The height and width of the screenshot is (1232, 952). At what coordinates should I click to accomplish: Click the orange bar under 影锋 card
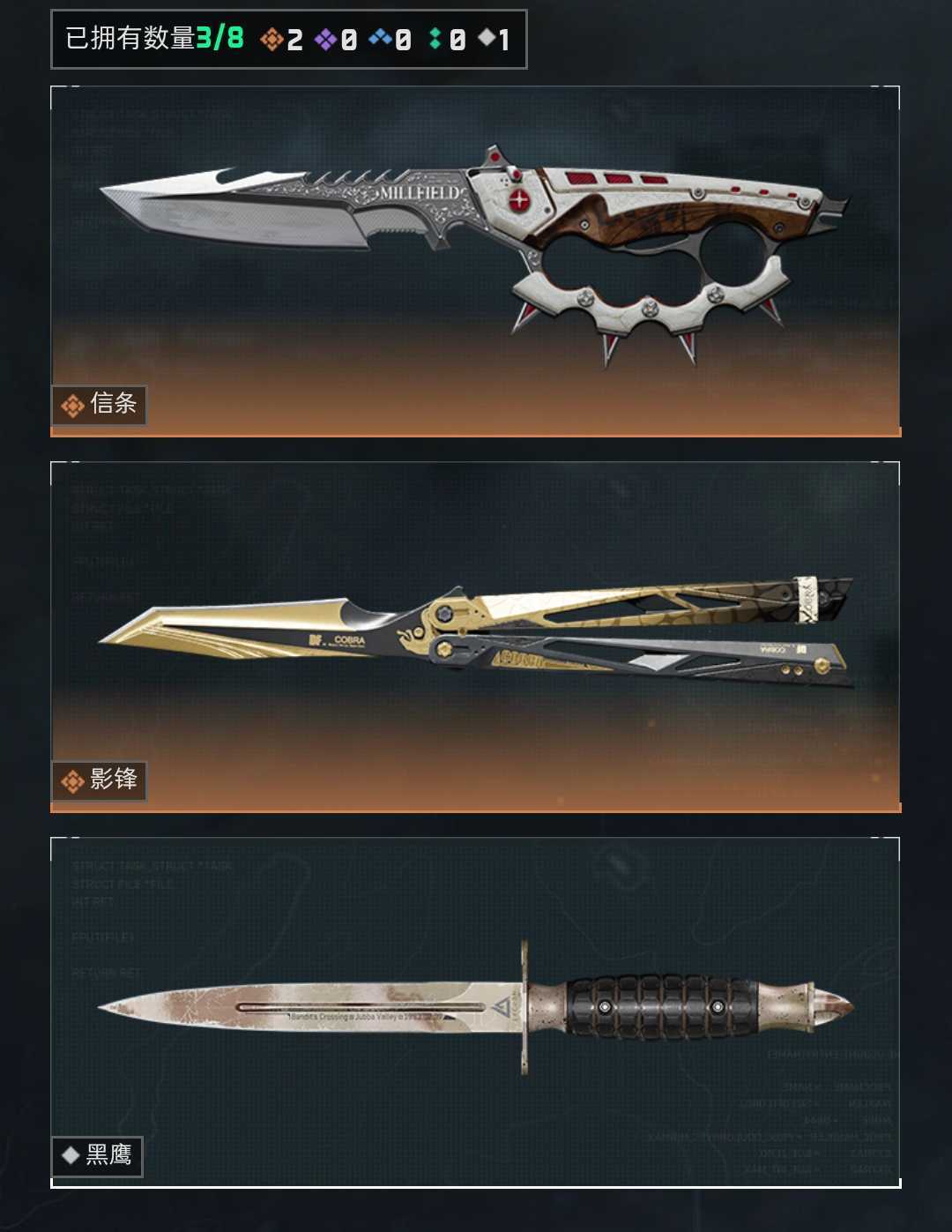(x=476, y=809)
